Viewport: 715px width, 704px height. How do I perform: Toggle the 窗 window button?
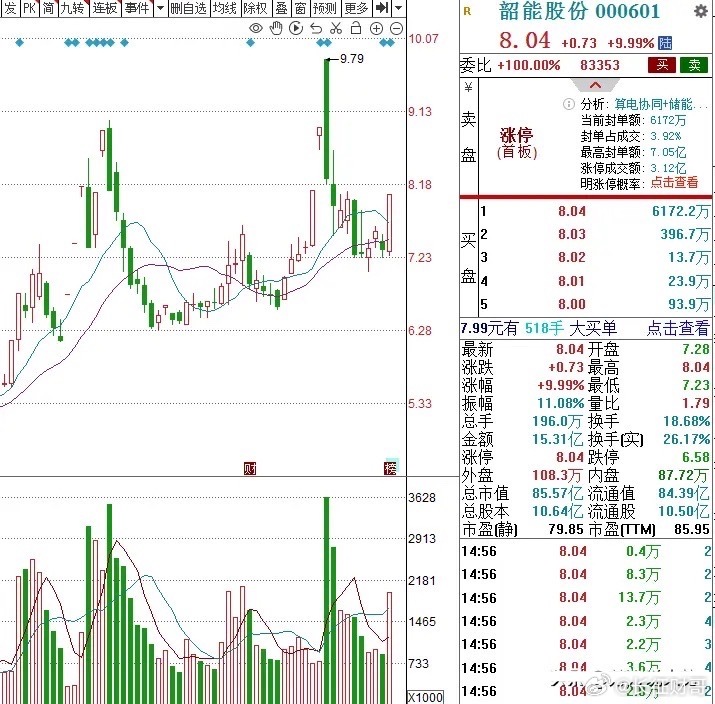(x=301, y=8)
